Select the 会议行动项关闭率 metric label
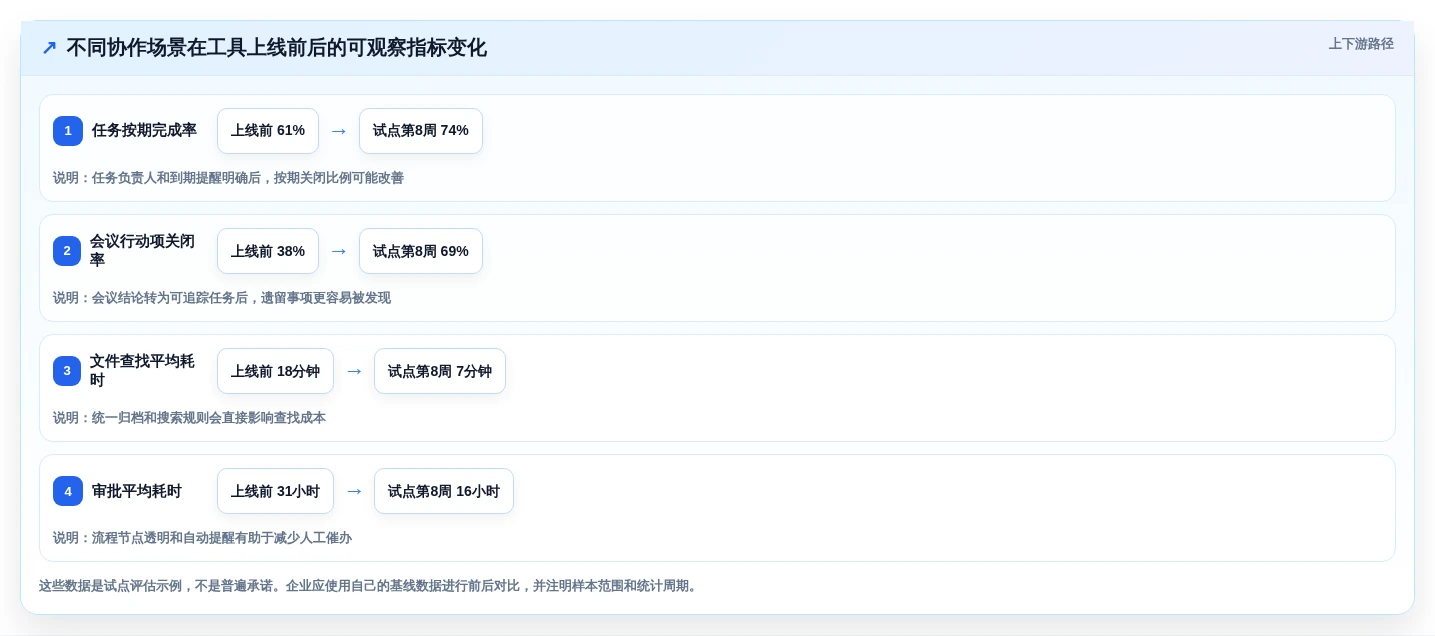The image size is (1435, 636). [x=142, y=251]
